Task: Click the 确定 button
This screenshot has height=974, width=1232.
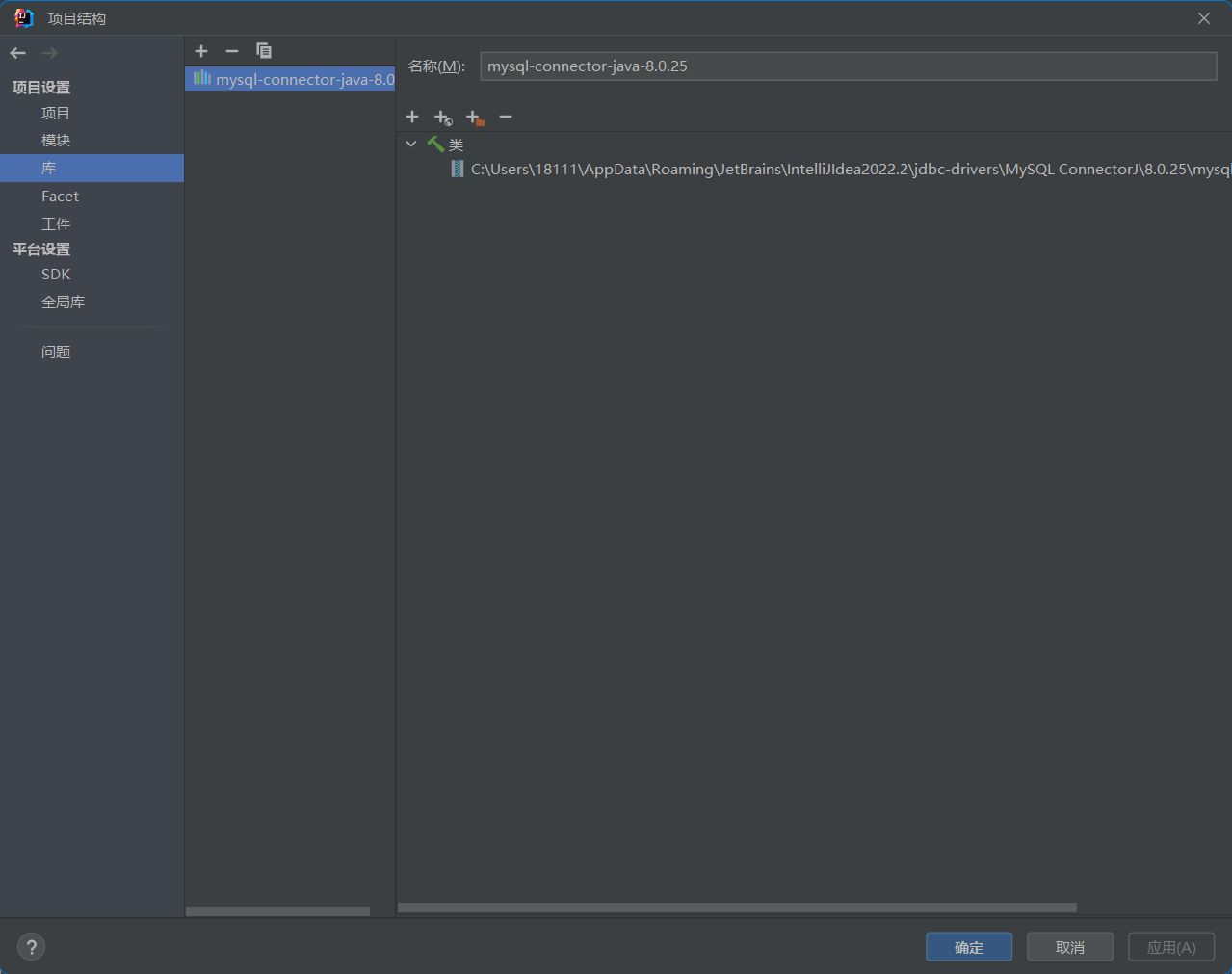Action: click(969, 947)
